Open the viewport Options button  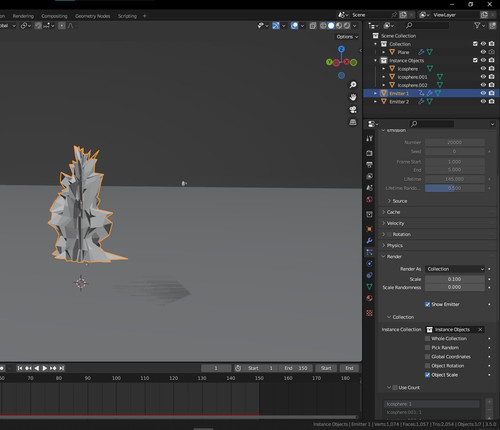point(347,37)
